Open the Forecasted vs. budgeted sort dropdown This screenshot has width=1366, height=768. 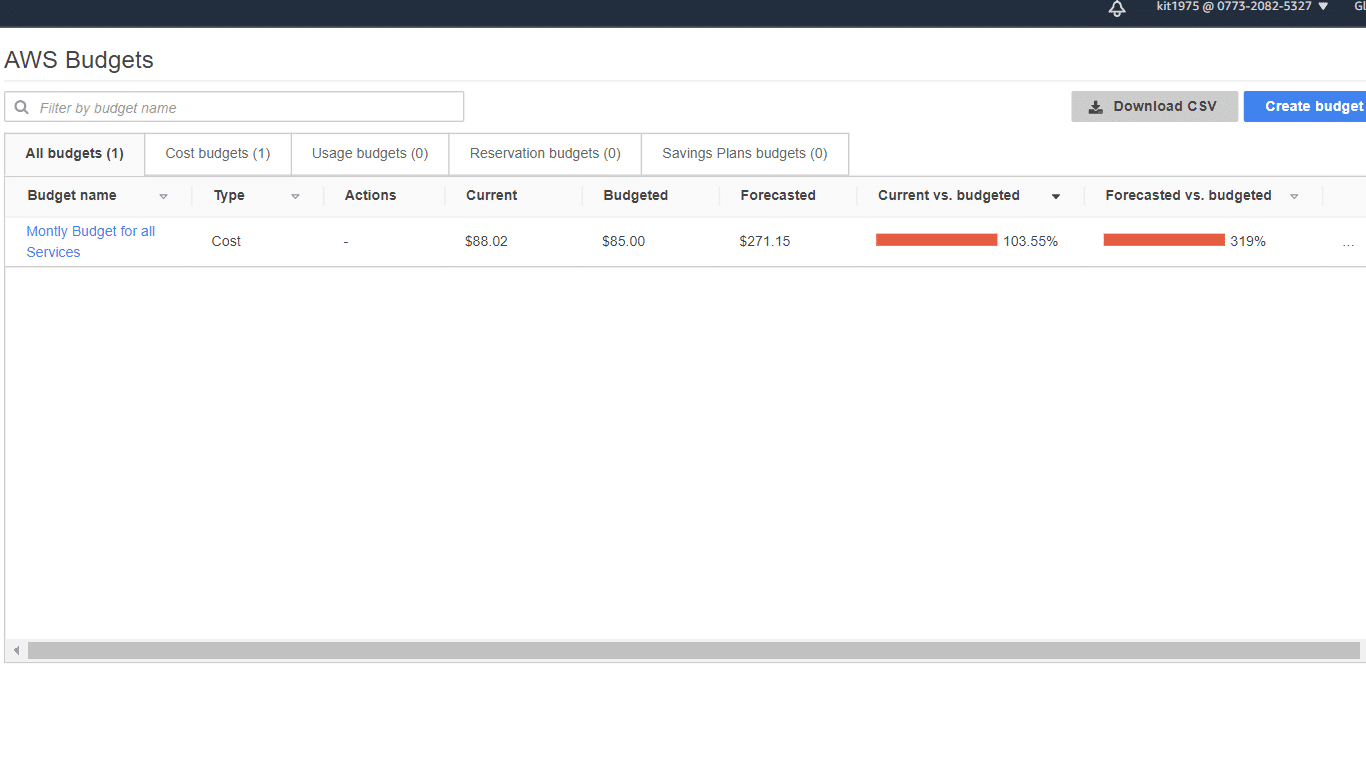pyautogui.click(x=1294, y=196)
